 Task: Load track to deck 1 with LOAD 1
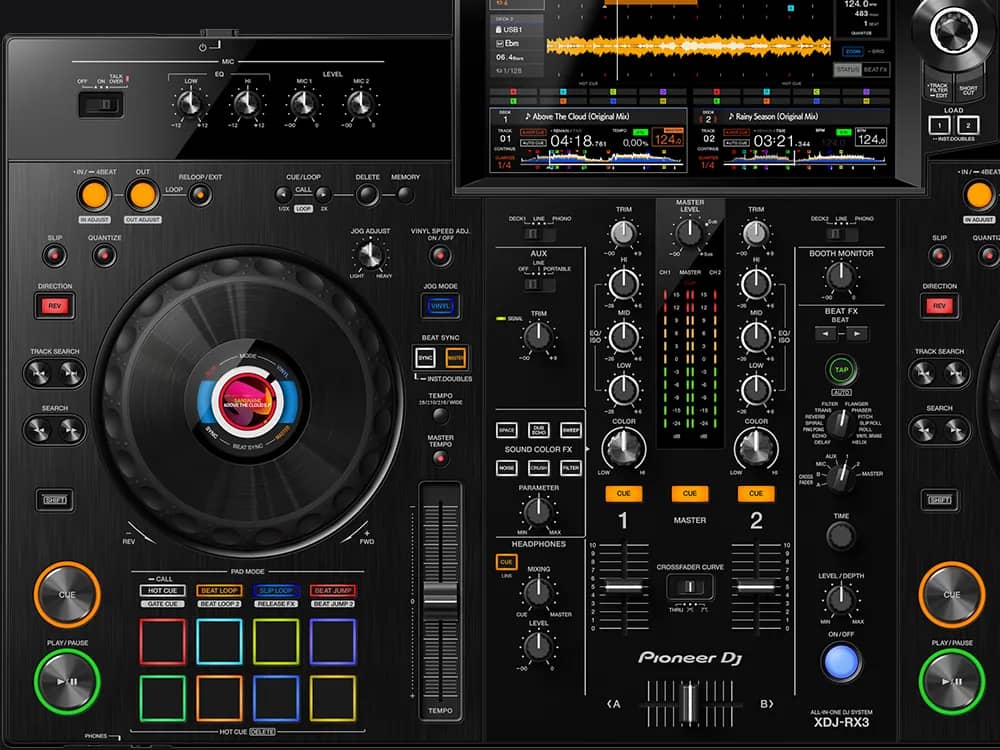939,125
